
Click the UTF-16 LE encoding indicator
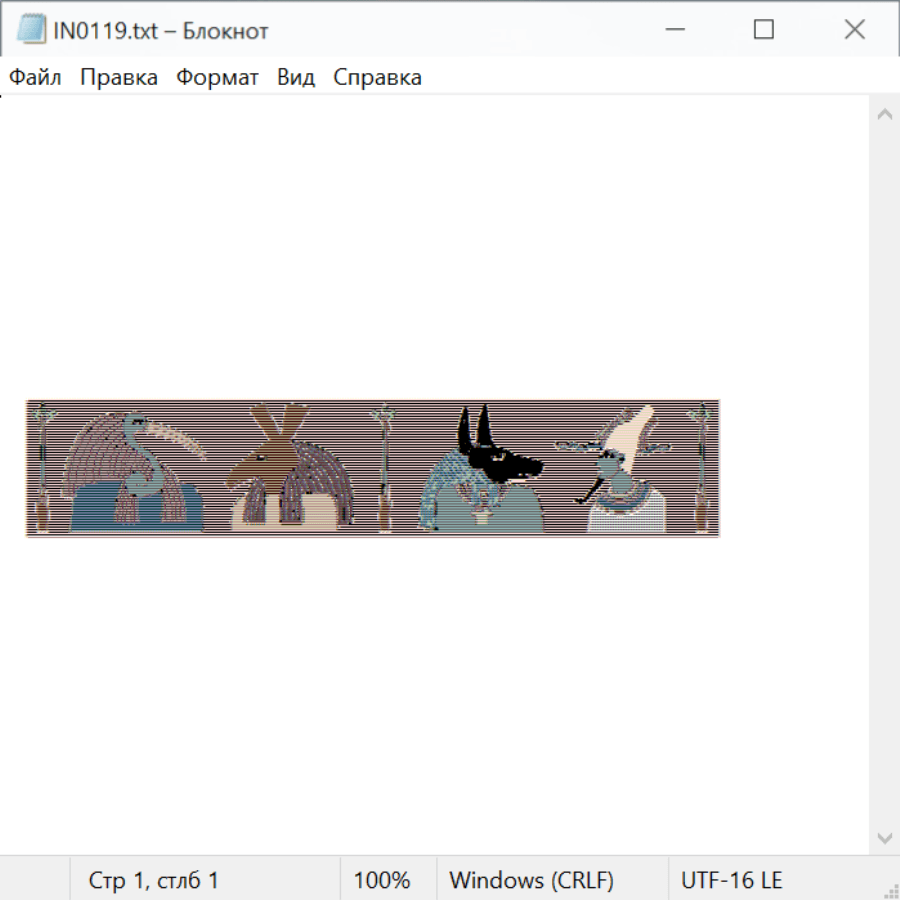point(731,881)
